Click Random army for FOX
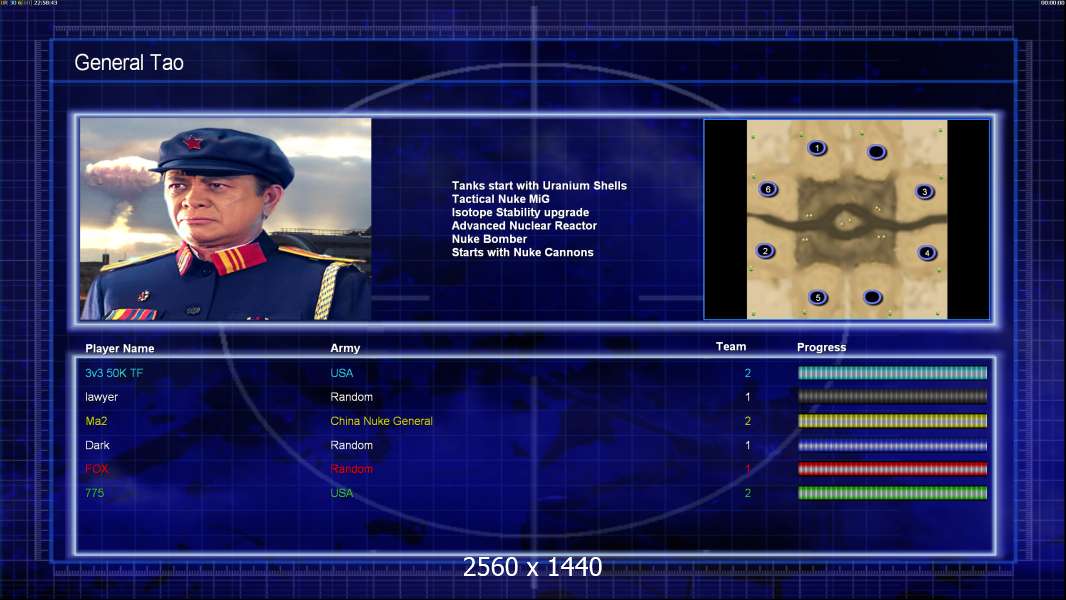 click(351, 469)
